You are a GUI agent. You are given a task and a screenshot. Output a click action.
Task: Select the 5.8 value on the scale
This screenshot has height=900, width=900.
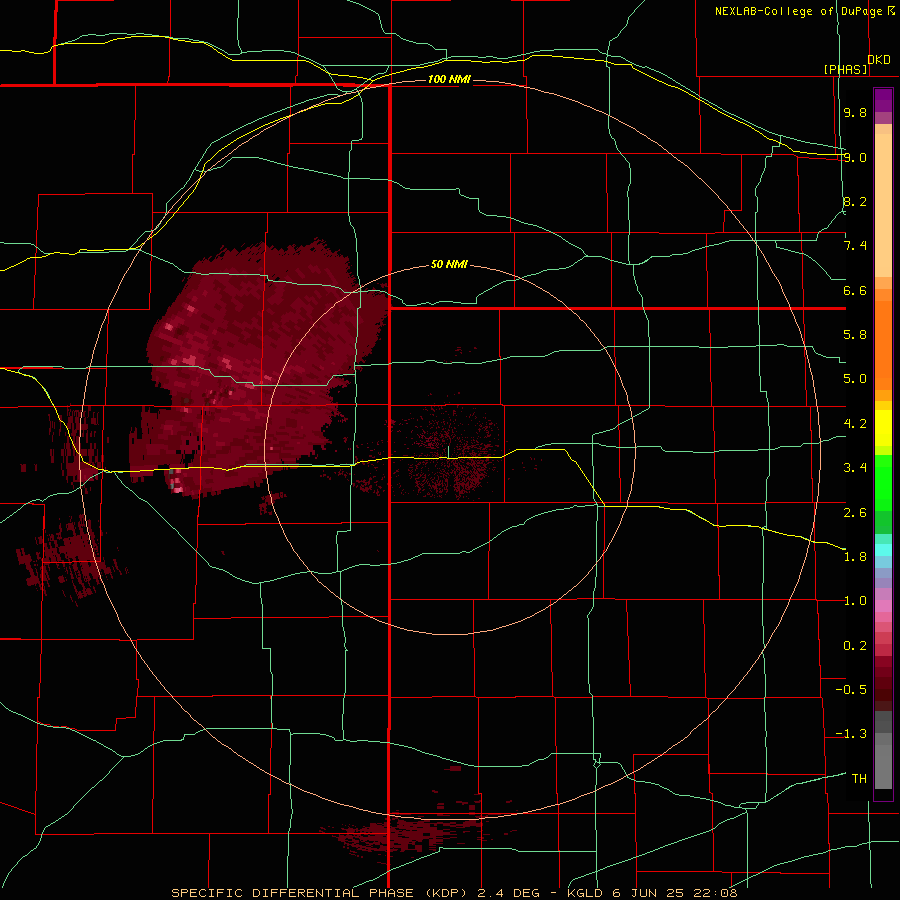855,335
